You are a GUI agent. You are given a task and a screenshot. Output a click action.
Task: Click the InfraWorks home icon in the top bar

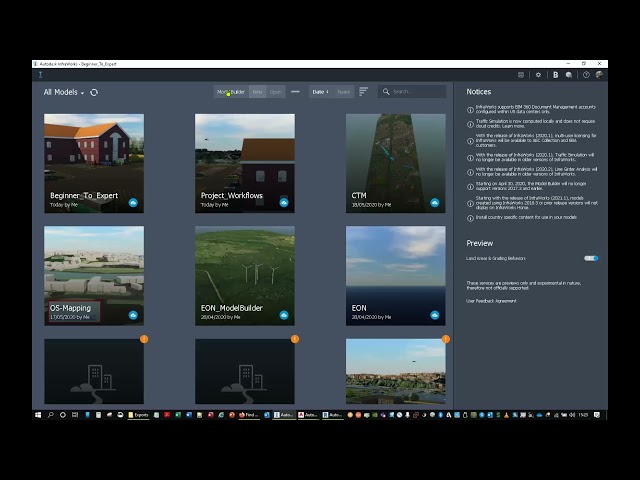pos(40,75)
